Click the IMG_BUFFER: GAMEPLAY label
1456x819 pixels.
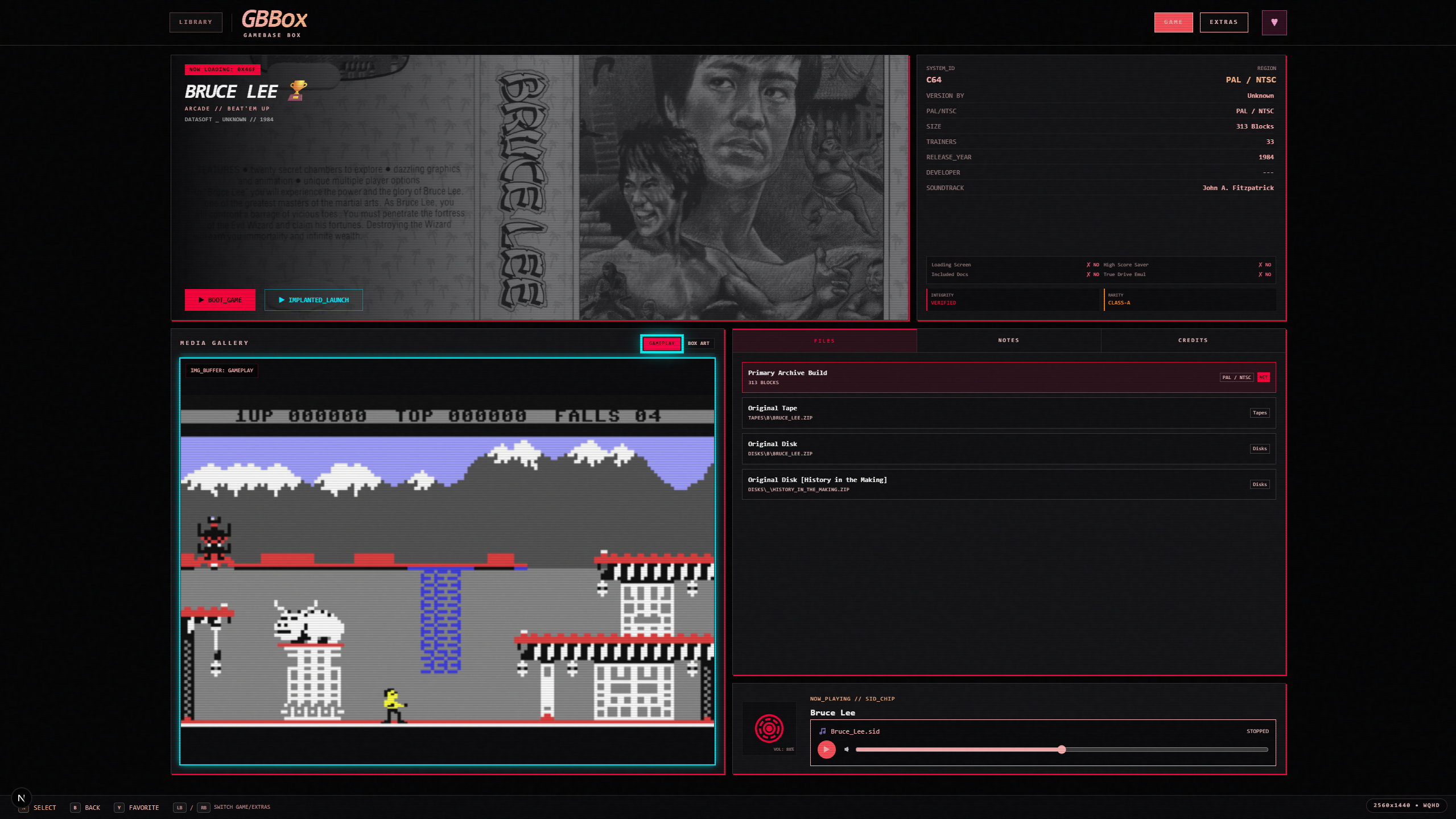click(222, 371)
